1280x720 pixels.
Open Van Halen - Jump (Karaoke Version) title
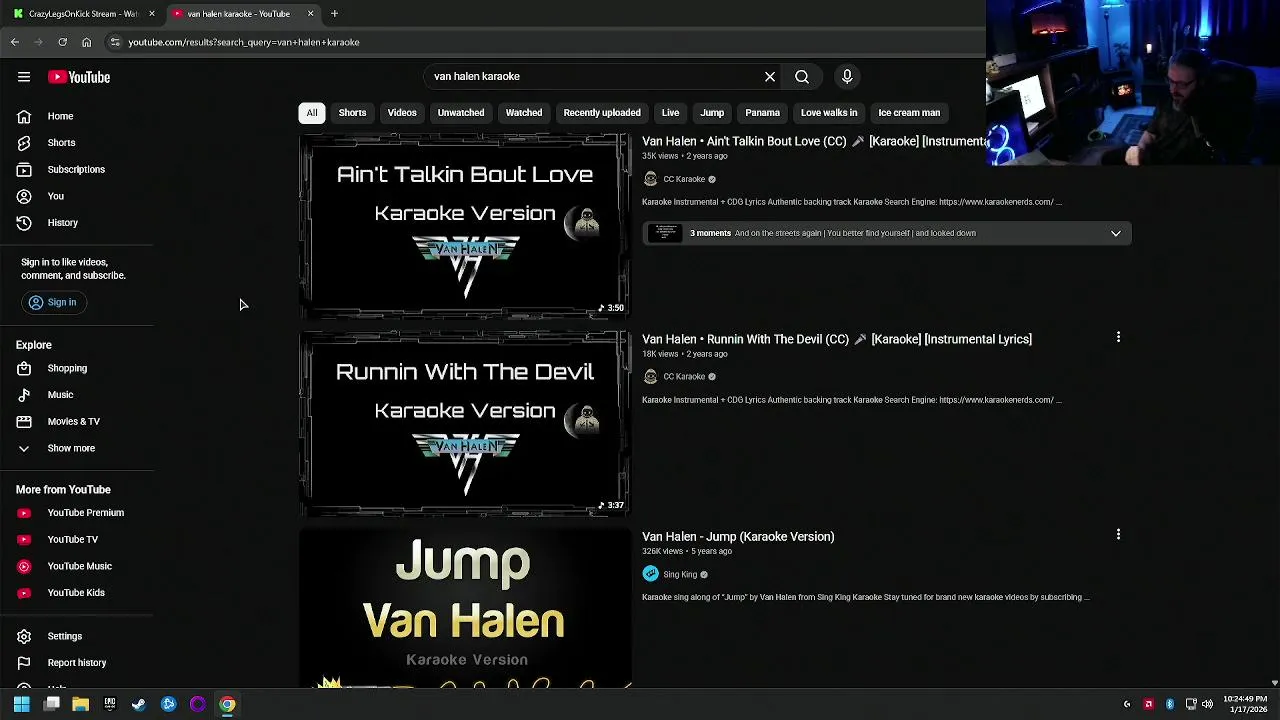coord(738,537)
